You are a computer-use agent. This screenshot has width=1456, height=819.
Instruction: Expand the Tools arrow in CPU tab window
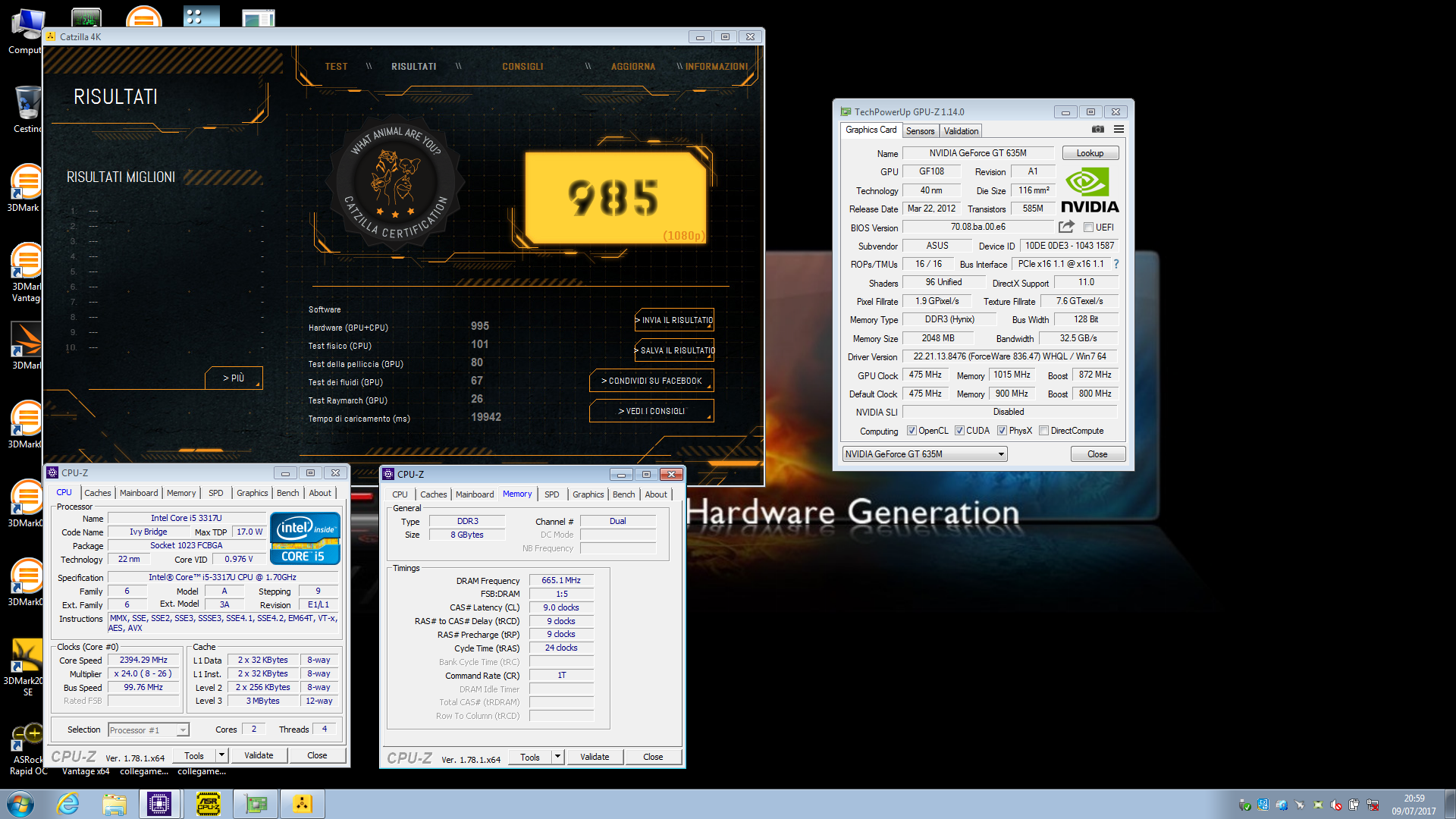point(221,755)
